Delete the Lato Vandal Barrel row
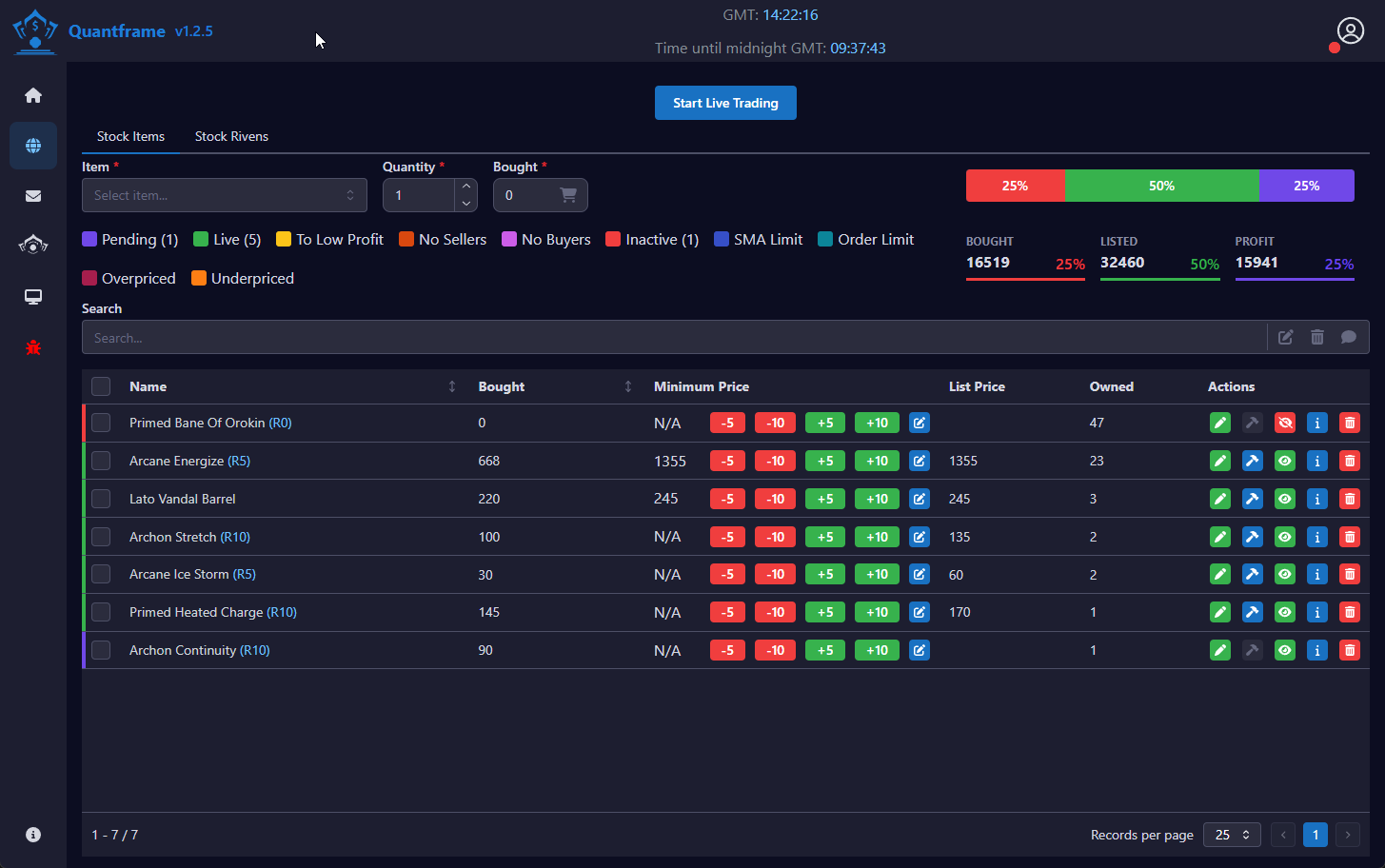Image resolution: width=1385 pixels, height=868 pixels. (x=1350, y=499)
